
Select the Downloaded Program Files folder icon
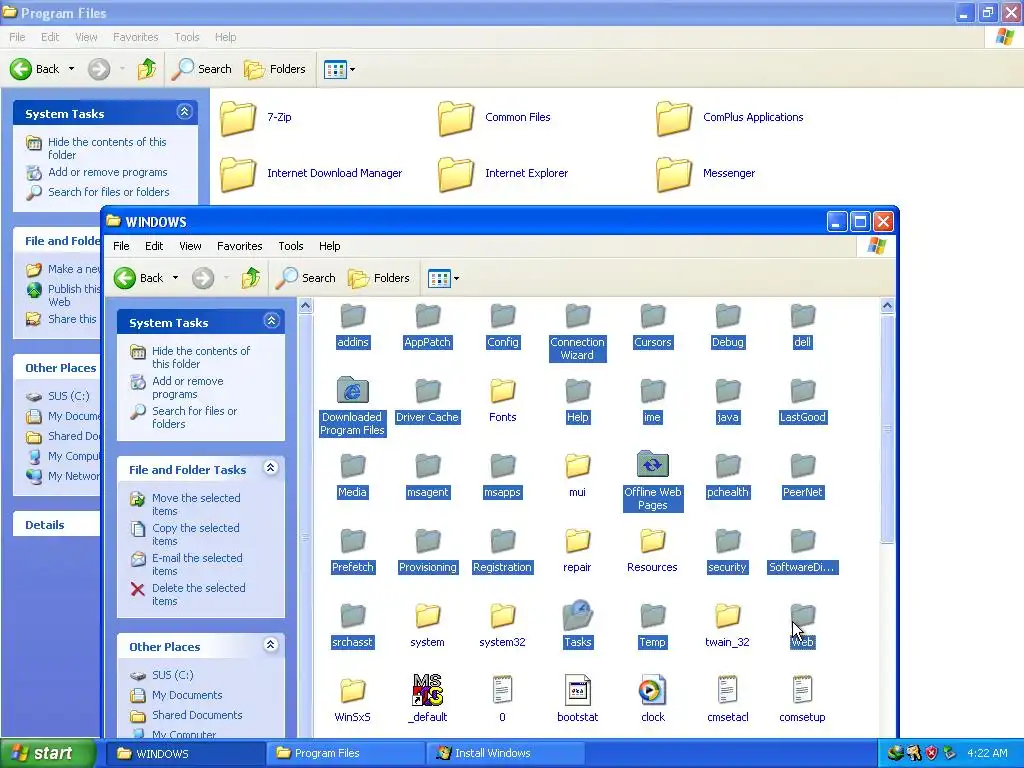[x=353, y=390]
